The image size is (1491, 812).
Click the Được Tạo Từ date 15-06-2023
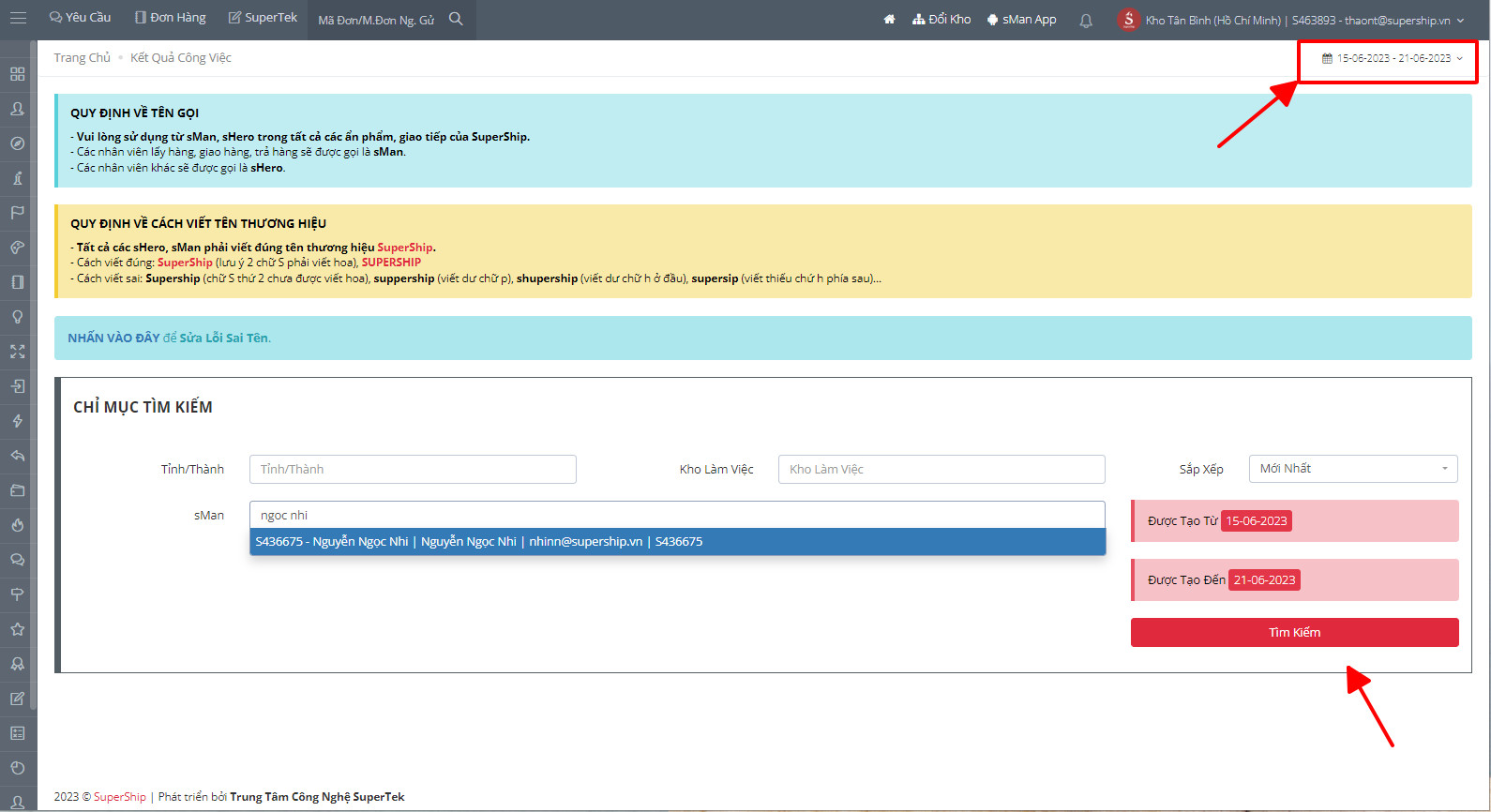click(1257, 521)
